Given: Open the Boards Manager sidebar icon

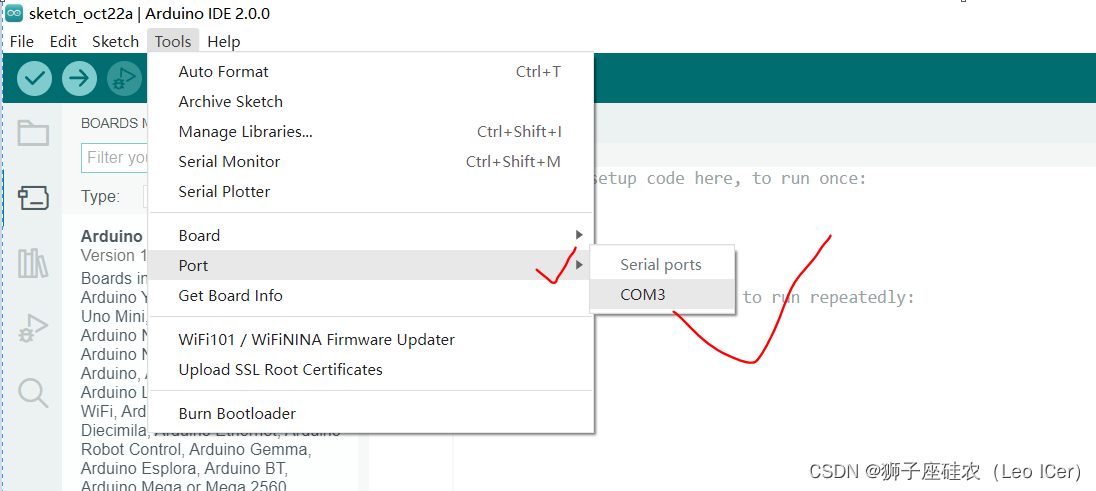Looking at the screenshot, I should 33,198.
